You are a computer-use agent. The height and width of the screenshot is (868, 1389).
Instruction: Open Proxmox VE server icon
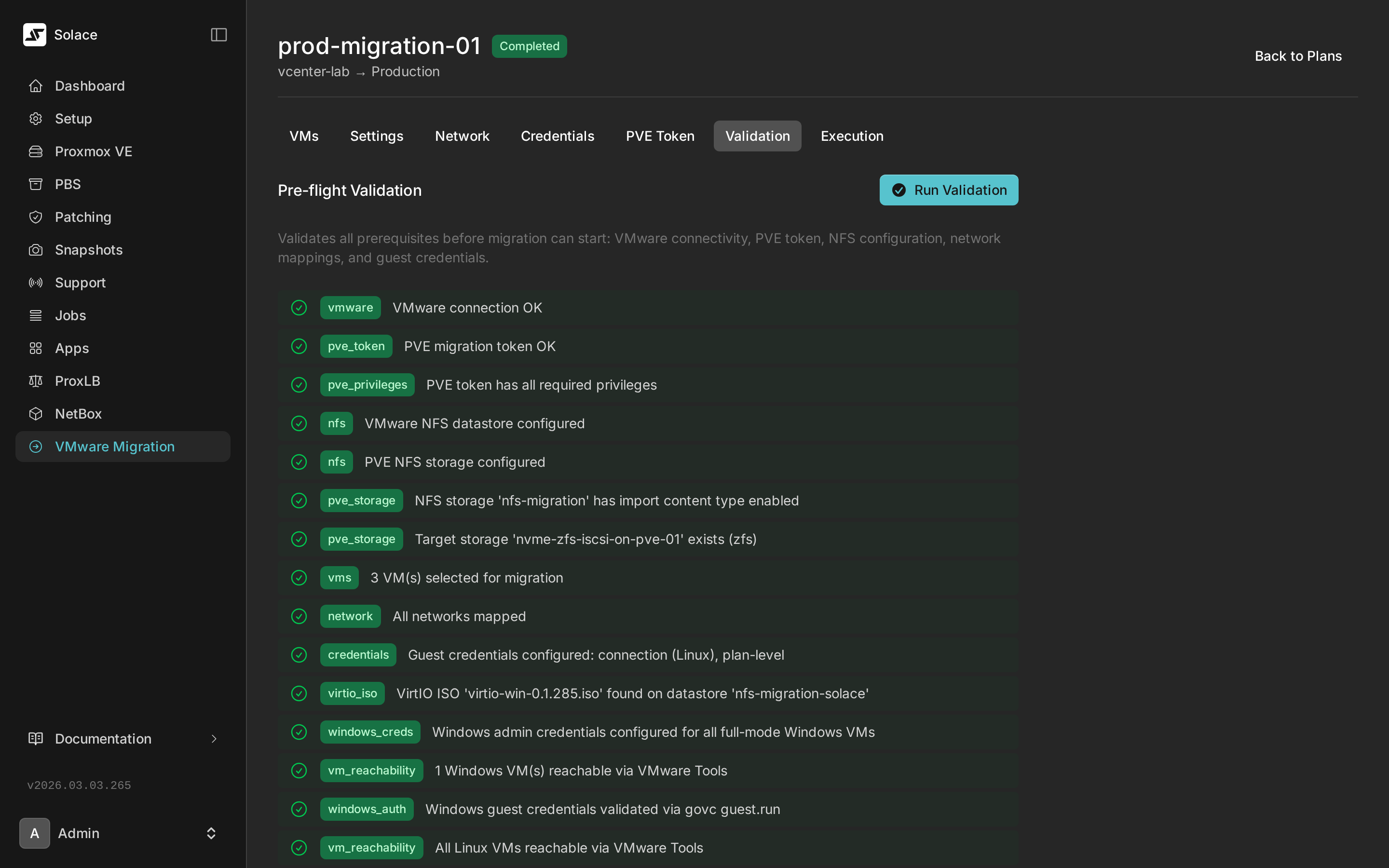36,151
